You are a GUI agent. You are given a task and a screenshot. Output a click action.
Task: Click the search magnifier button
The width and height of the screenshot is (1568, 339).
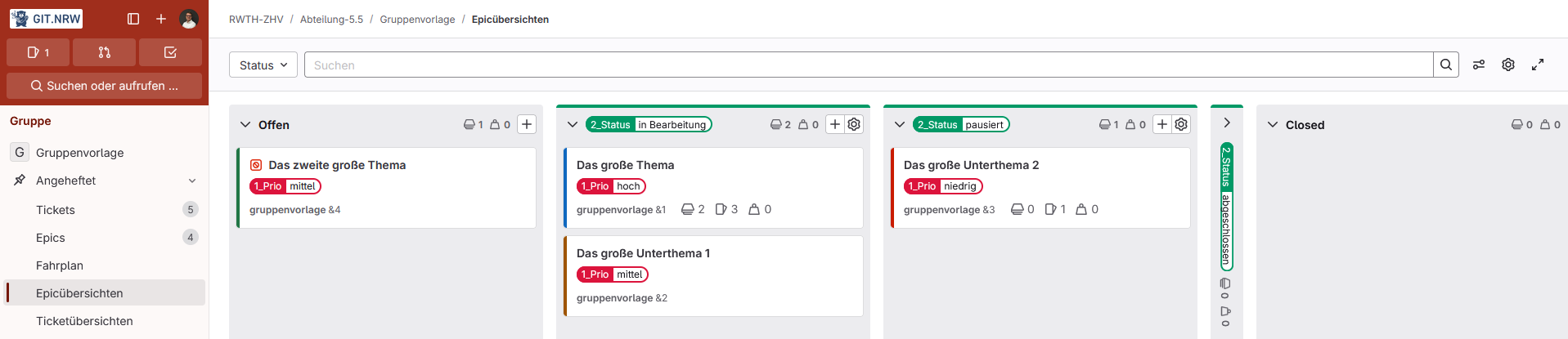pos(1446,65)
